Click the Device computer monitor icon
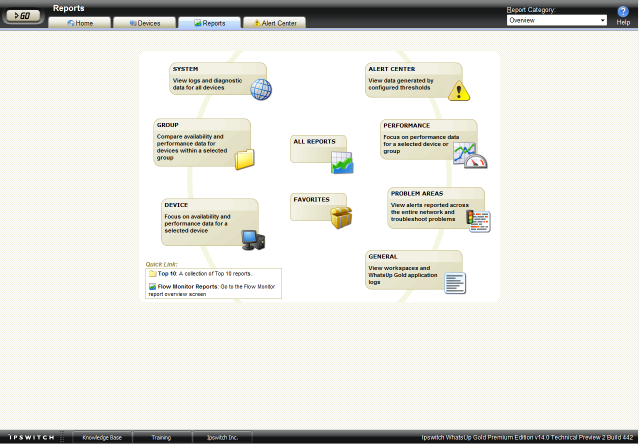The height and width of the screenshot is (444, 639). click(253, 239)
